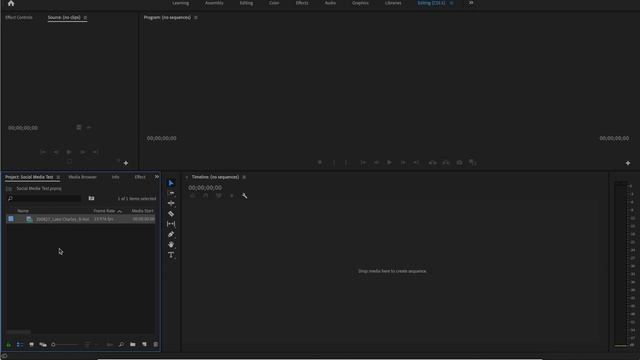The height and width of the screenshot is (360, 640).
Task: Open Program monitor Button Editor plus icon
Action: (628, 163)
